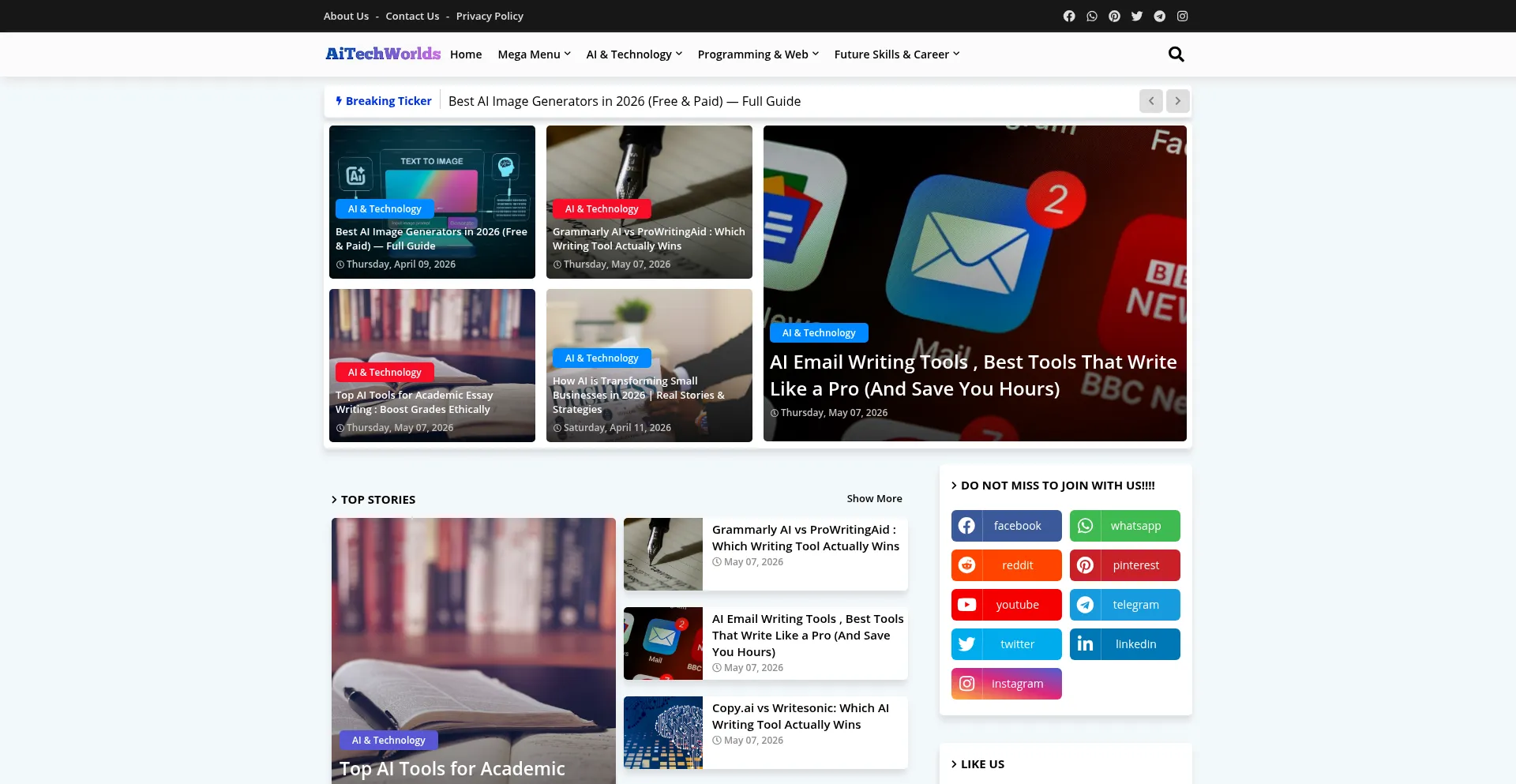Click Show More in Top Stories

coord(874,499)
